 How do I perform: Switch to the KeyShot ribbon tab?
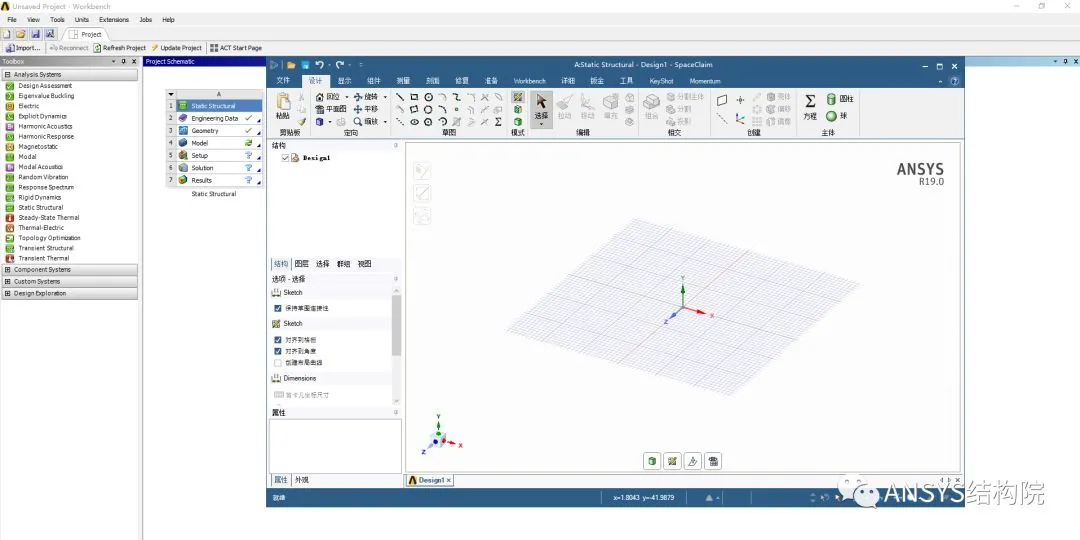pos(661,81)
